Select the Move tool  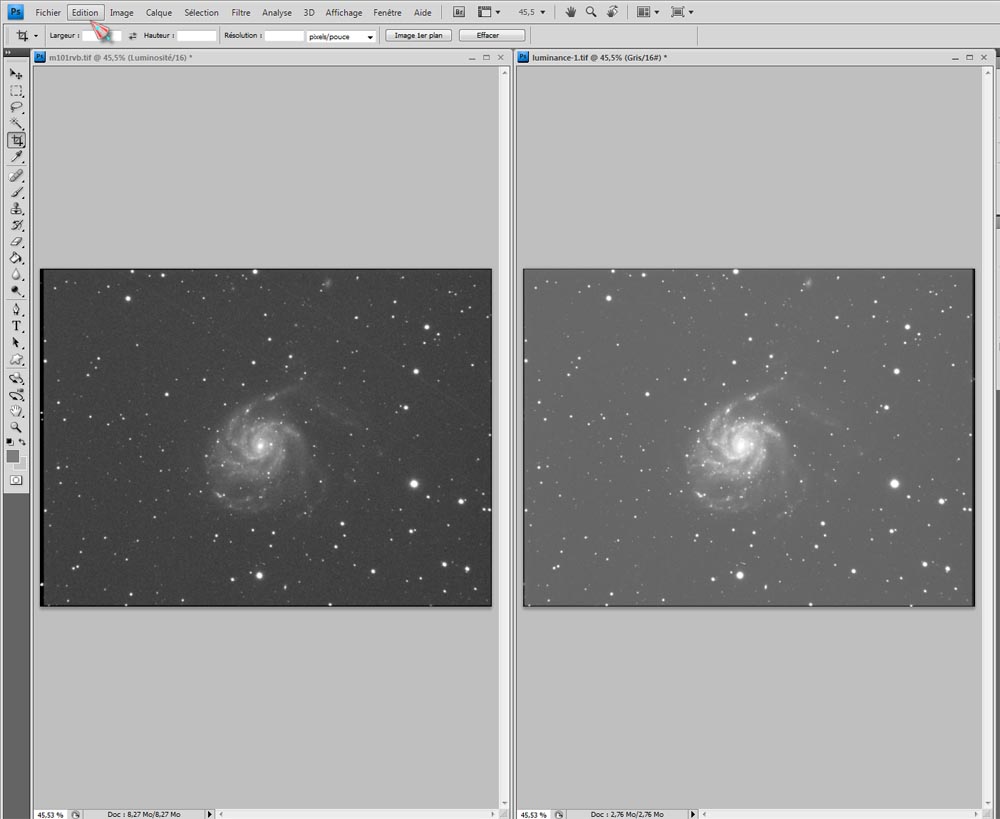tap(16, 74)
